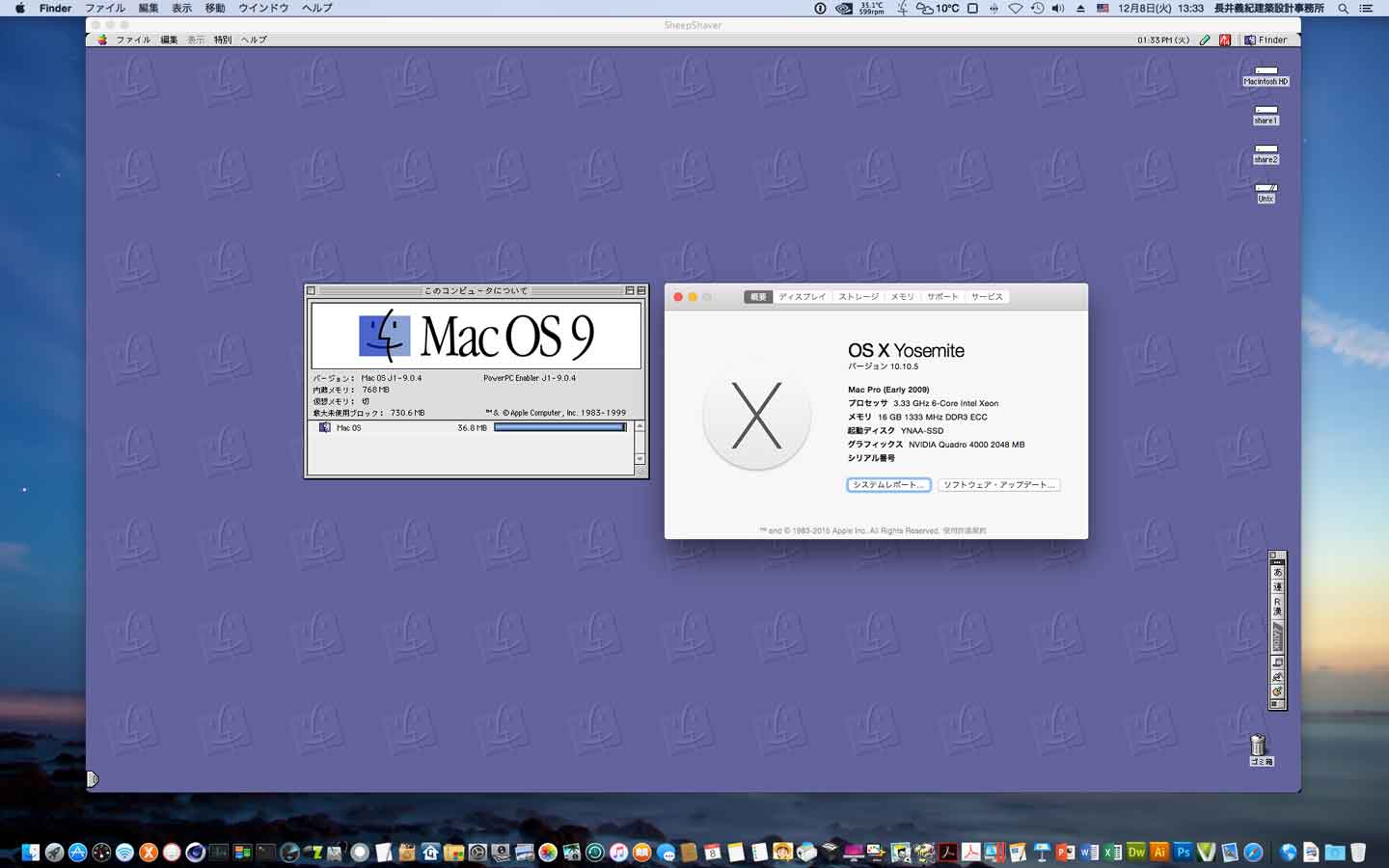This screenshot has width=1389, height=868.
Task: Open App Store from the Dock
Action: [77, 852]
